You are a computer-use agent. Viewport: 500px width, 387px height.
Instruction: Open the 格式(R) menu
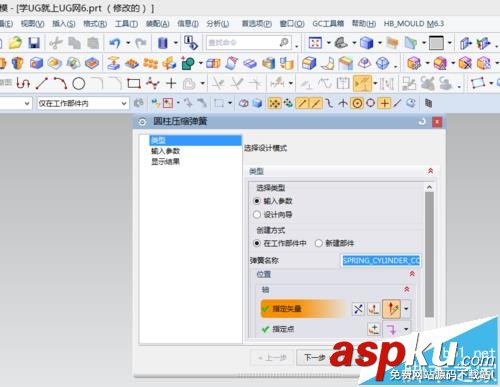95,24
